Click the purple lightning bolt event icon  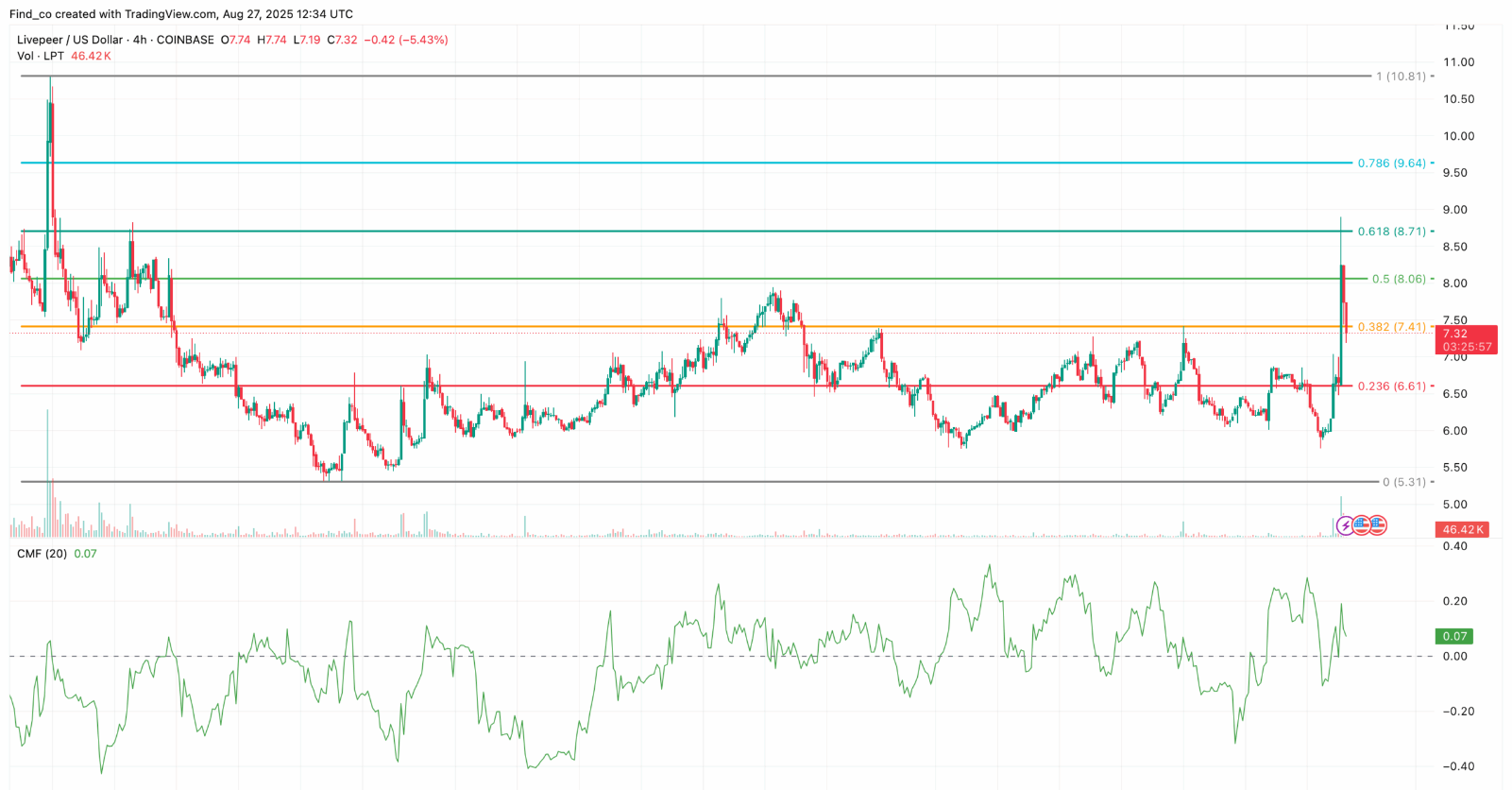point(1345,525)
